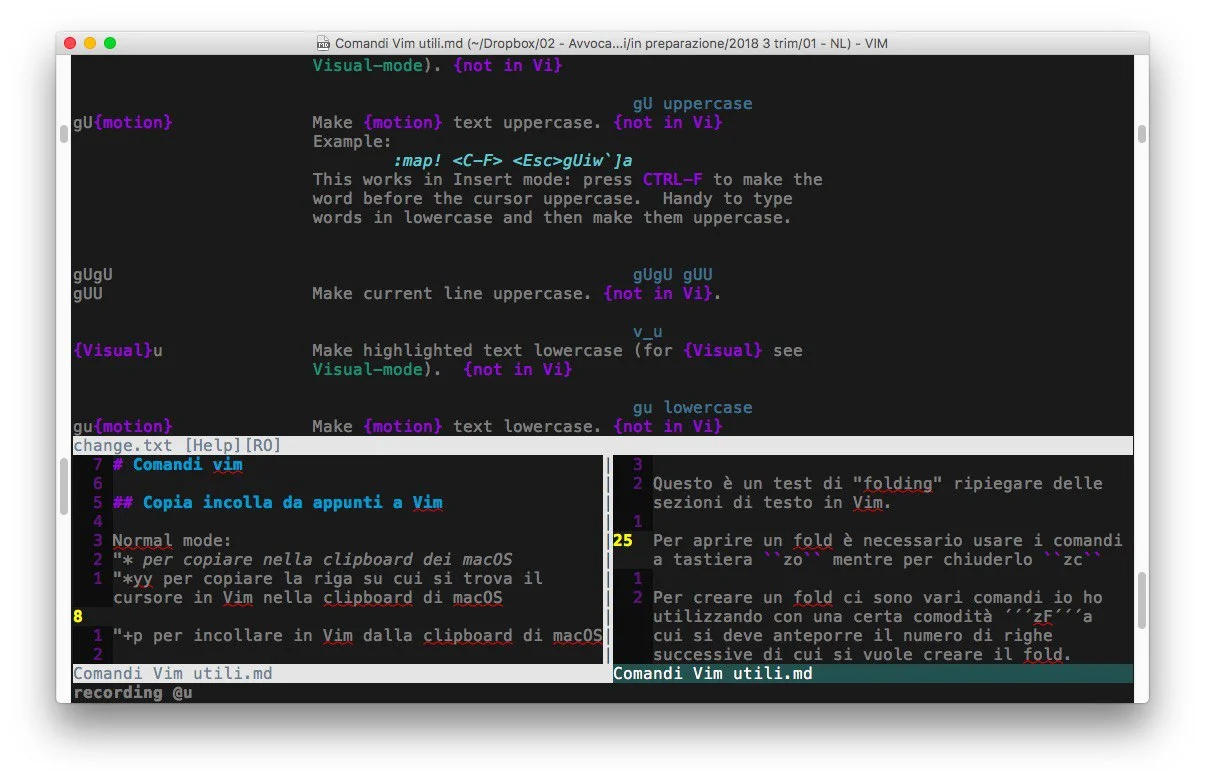Click the 'gUU' command in the left column
1205x783 pixels.
(88, 294)
